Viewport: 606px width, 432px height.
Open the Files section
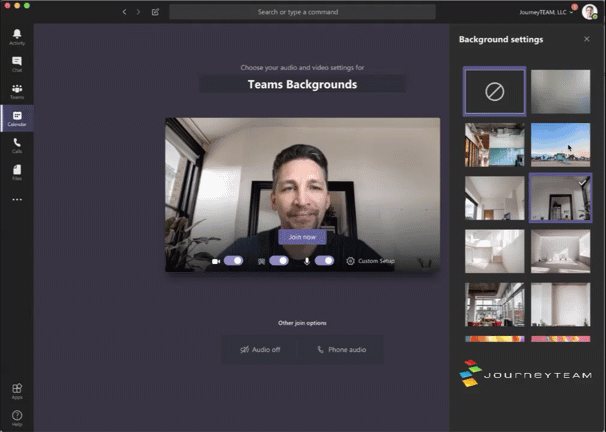point(17,172)
